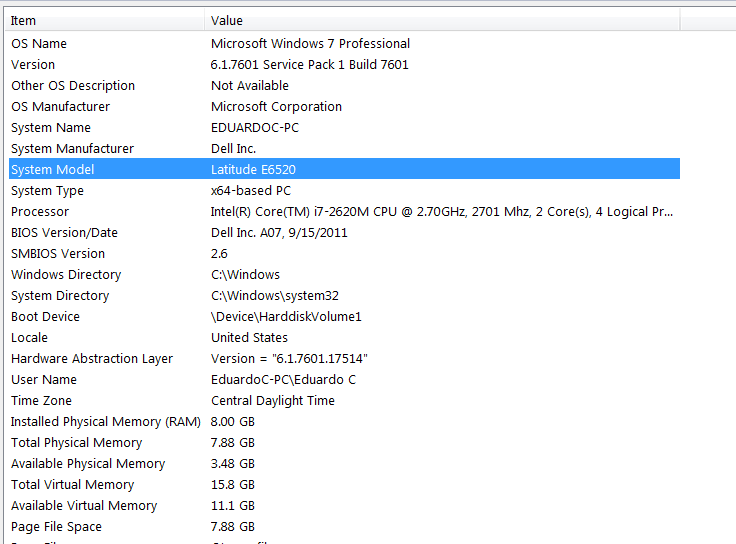Screen dimensions: 736x544
Task: Select the Hardware Abstraction Layer row
Action: (x=92, y=359)
